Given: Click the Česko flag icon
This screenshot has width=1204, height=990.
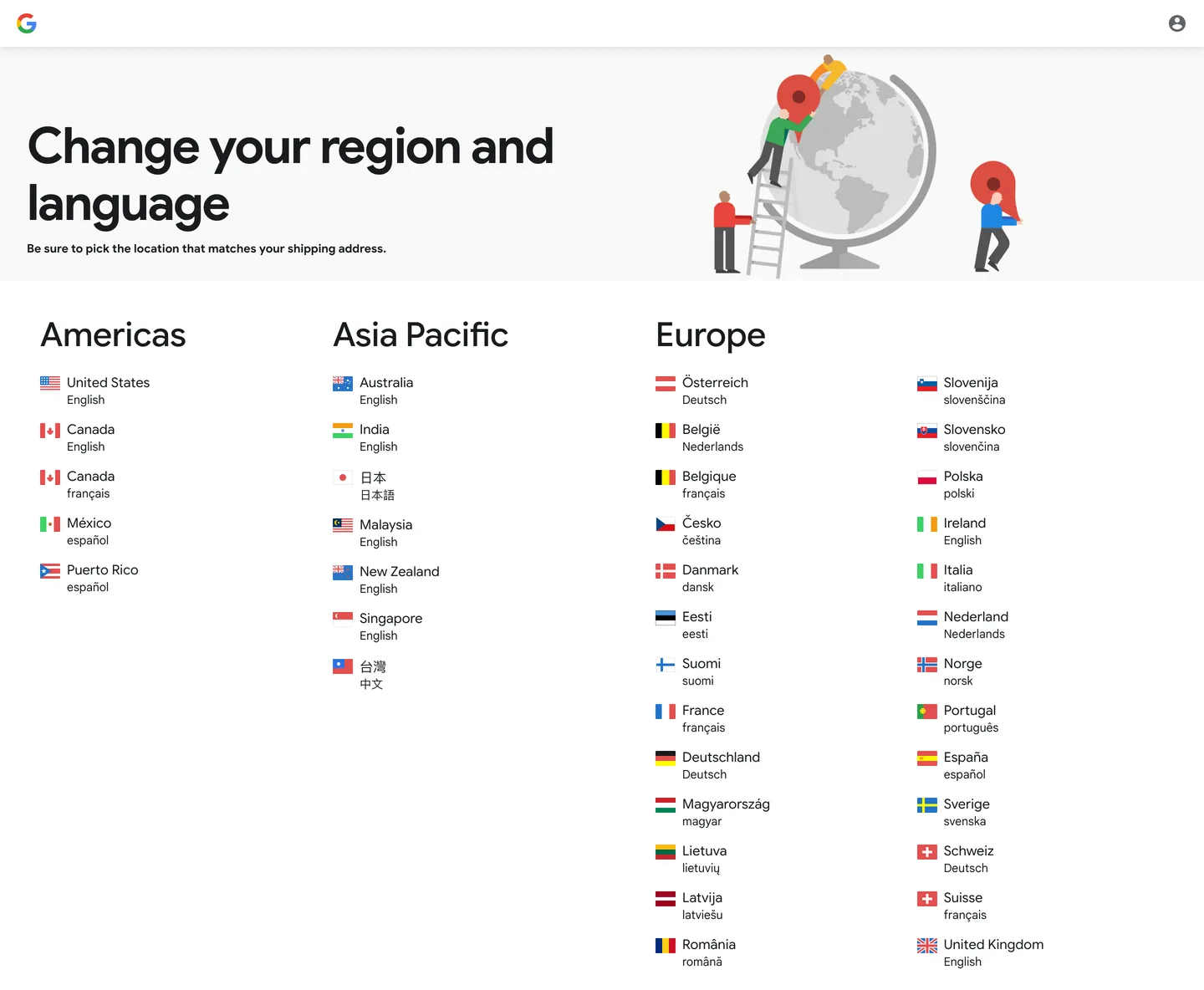Looking at the screenshot, I should coord(666,524).
